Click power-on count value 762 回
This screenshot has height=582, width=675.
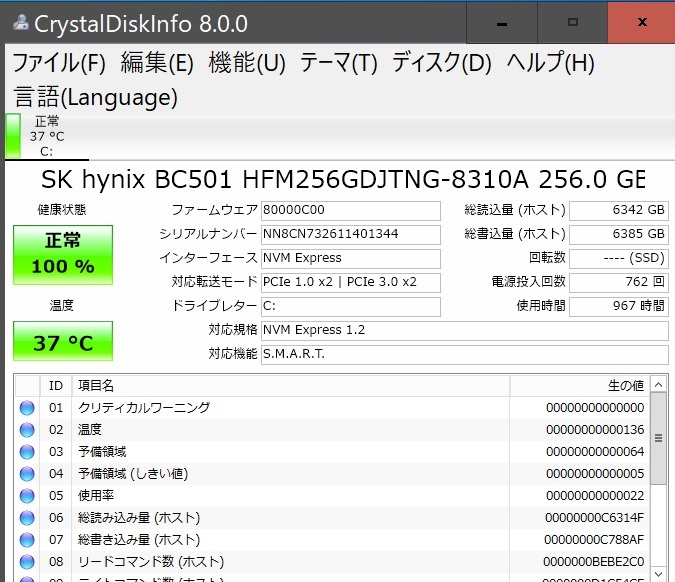619,282
